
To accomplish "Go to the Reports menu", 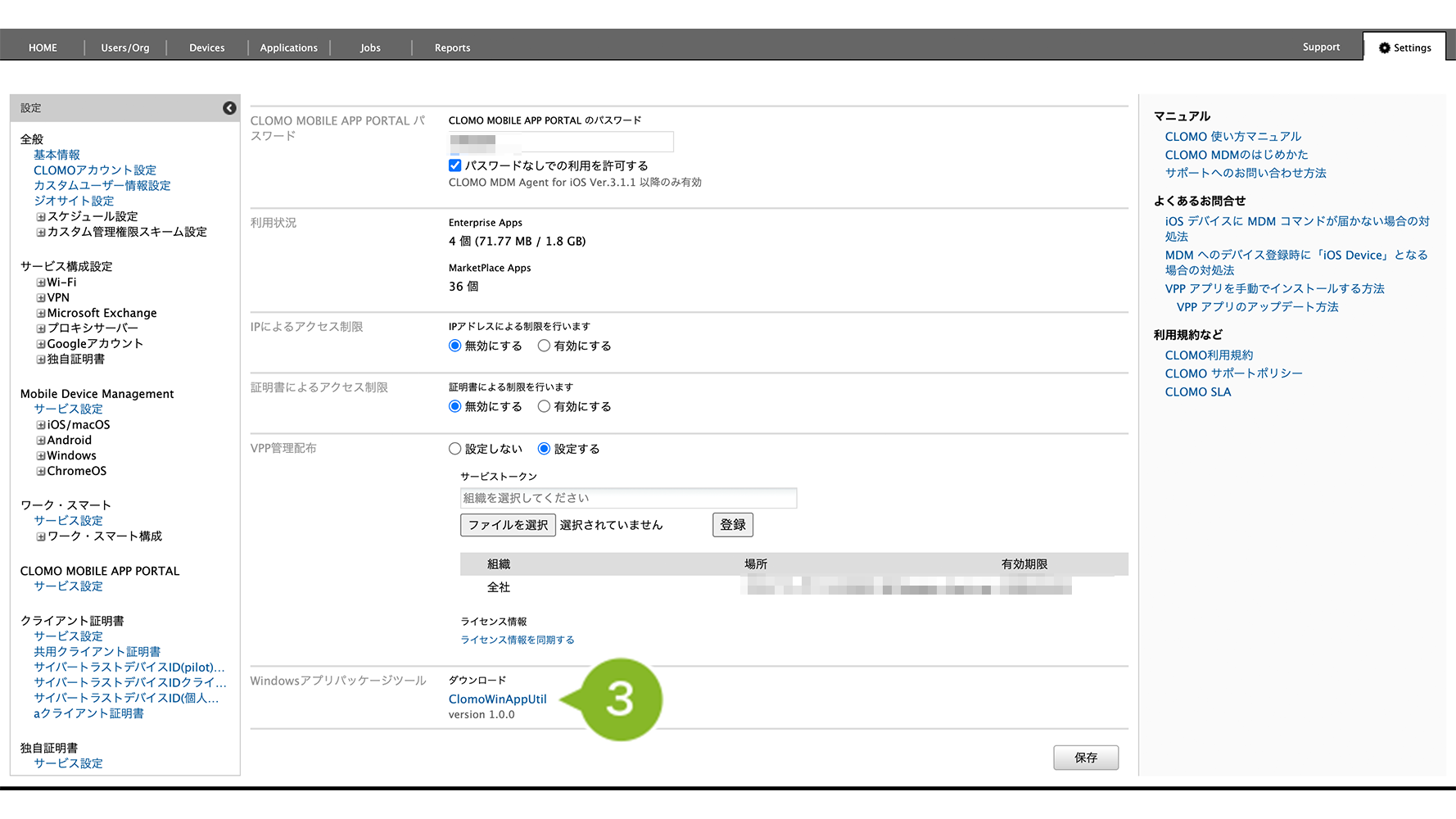I will pos(452,48).
